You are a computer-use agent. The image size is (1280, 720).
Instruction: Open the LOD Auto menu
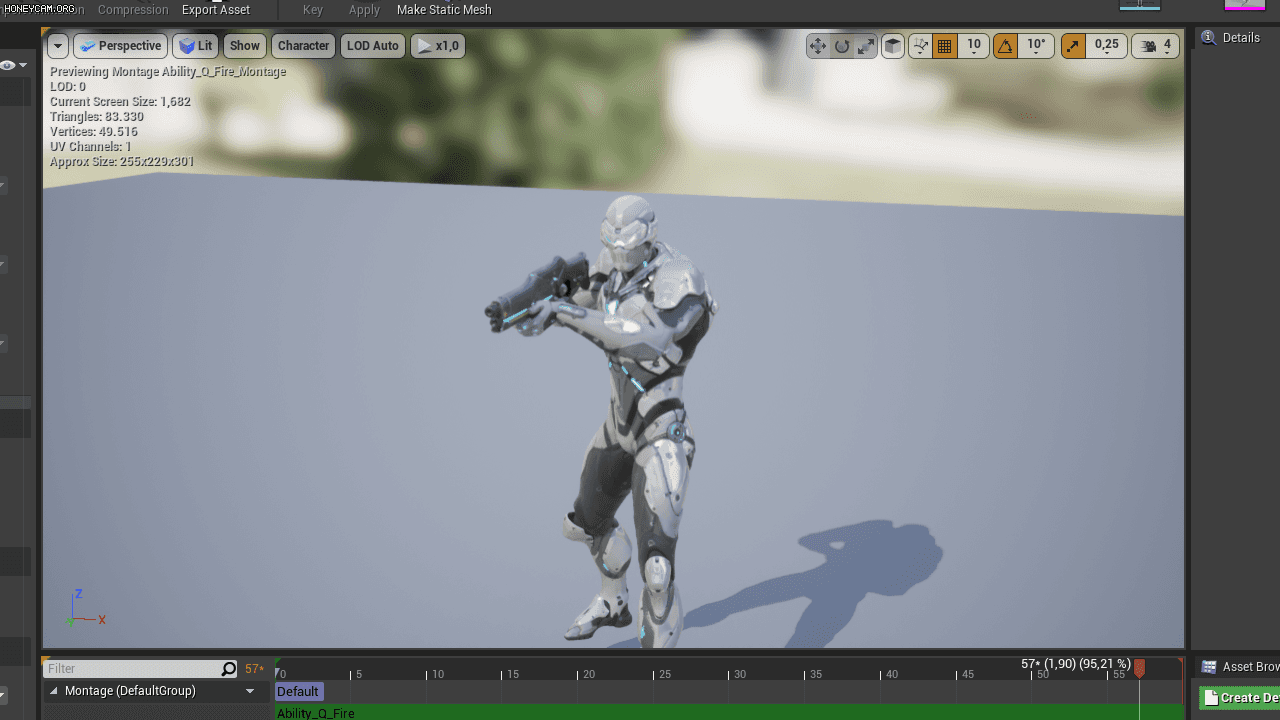(372, 46)
